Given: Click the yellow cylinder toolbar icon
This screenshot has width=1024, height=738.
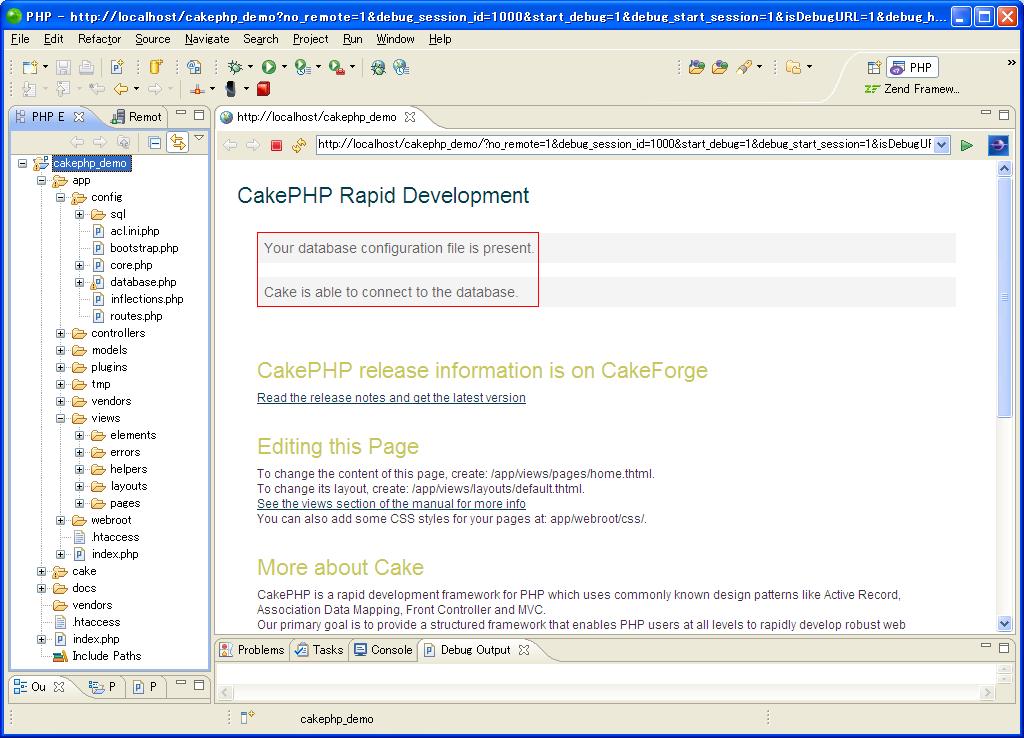Looking at the screenshot, I should click(155, 67).
